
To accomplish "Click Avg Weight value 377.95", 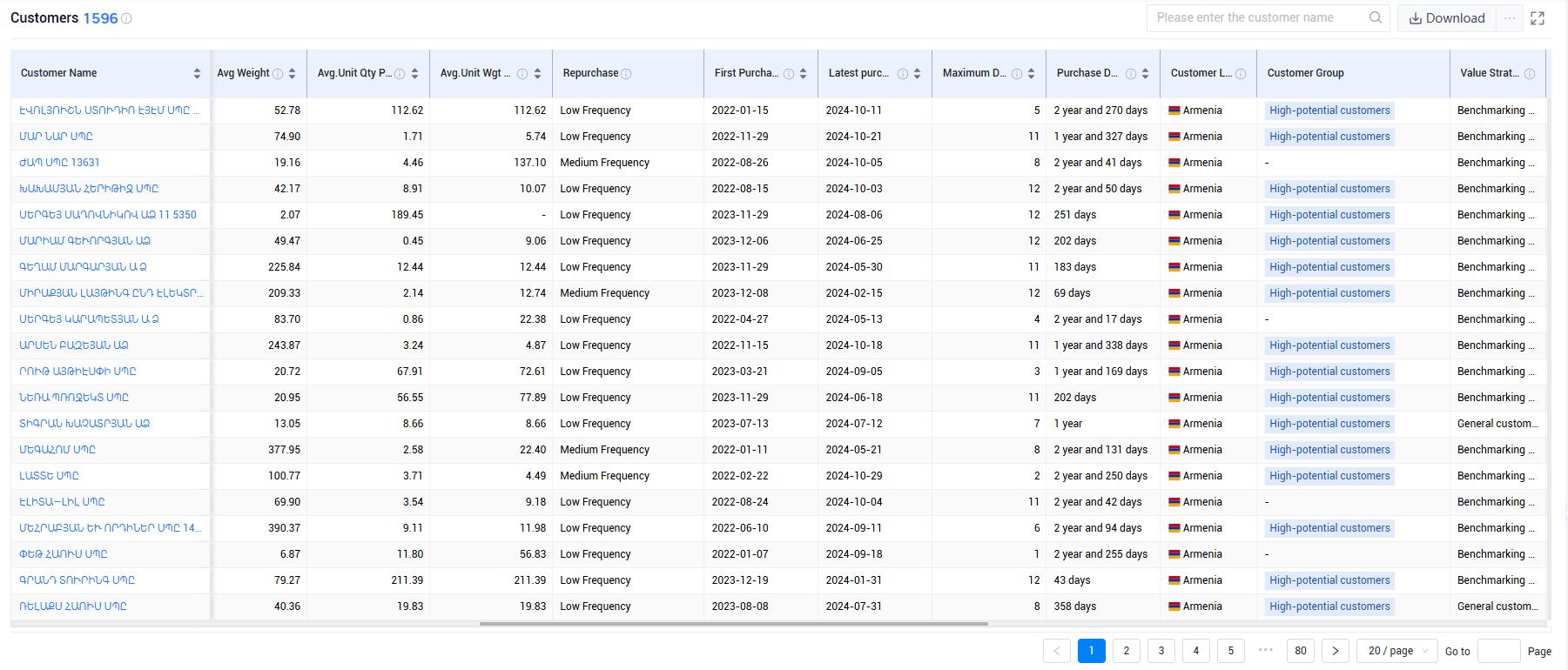I will point(284,450).
